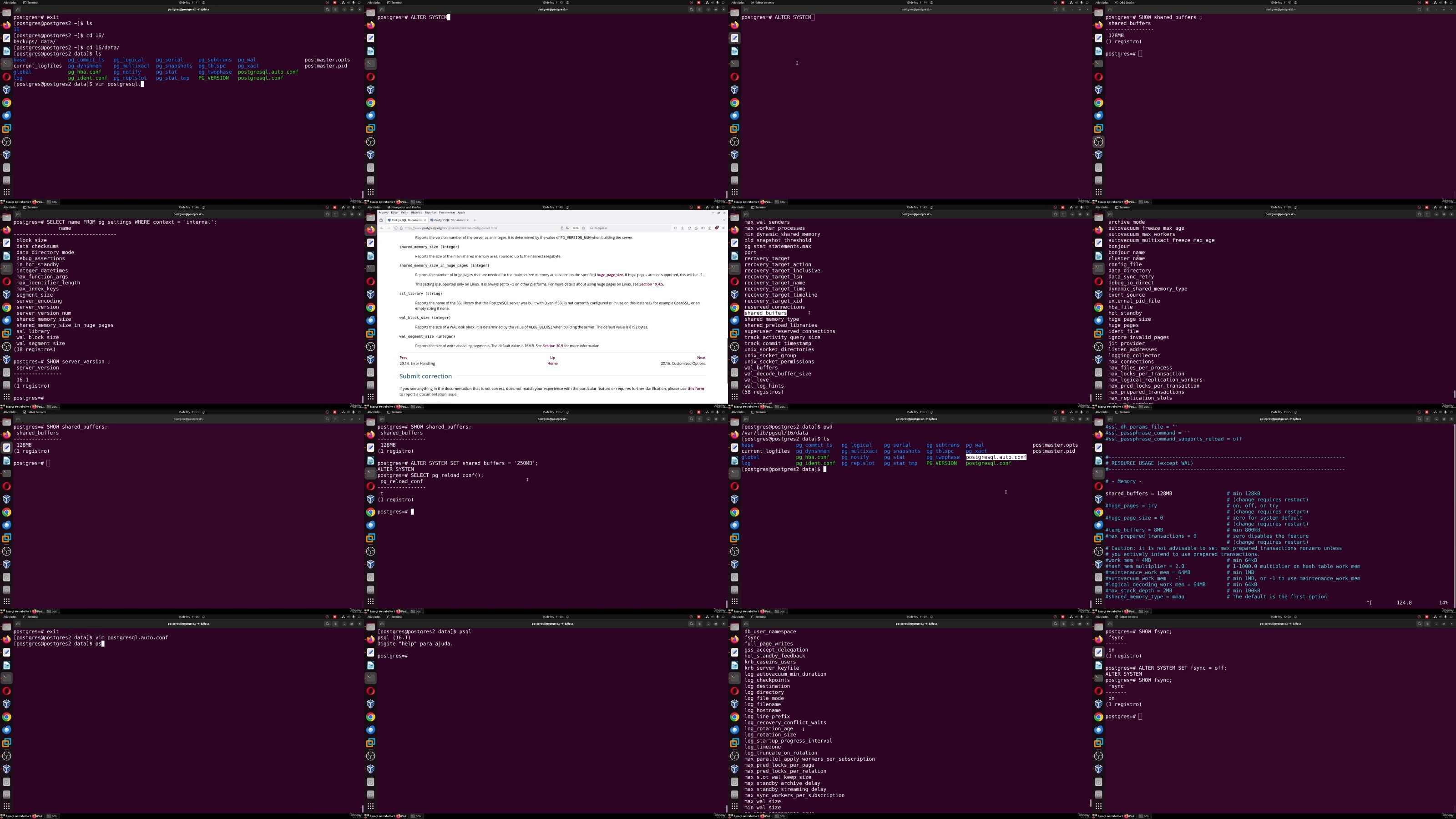Open Opera dock icon in 11:41 screenshot
The width and height of the screenshot is (1456, 819).
point(7,77)
